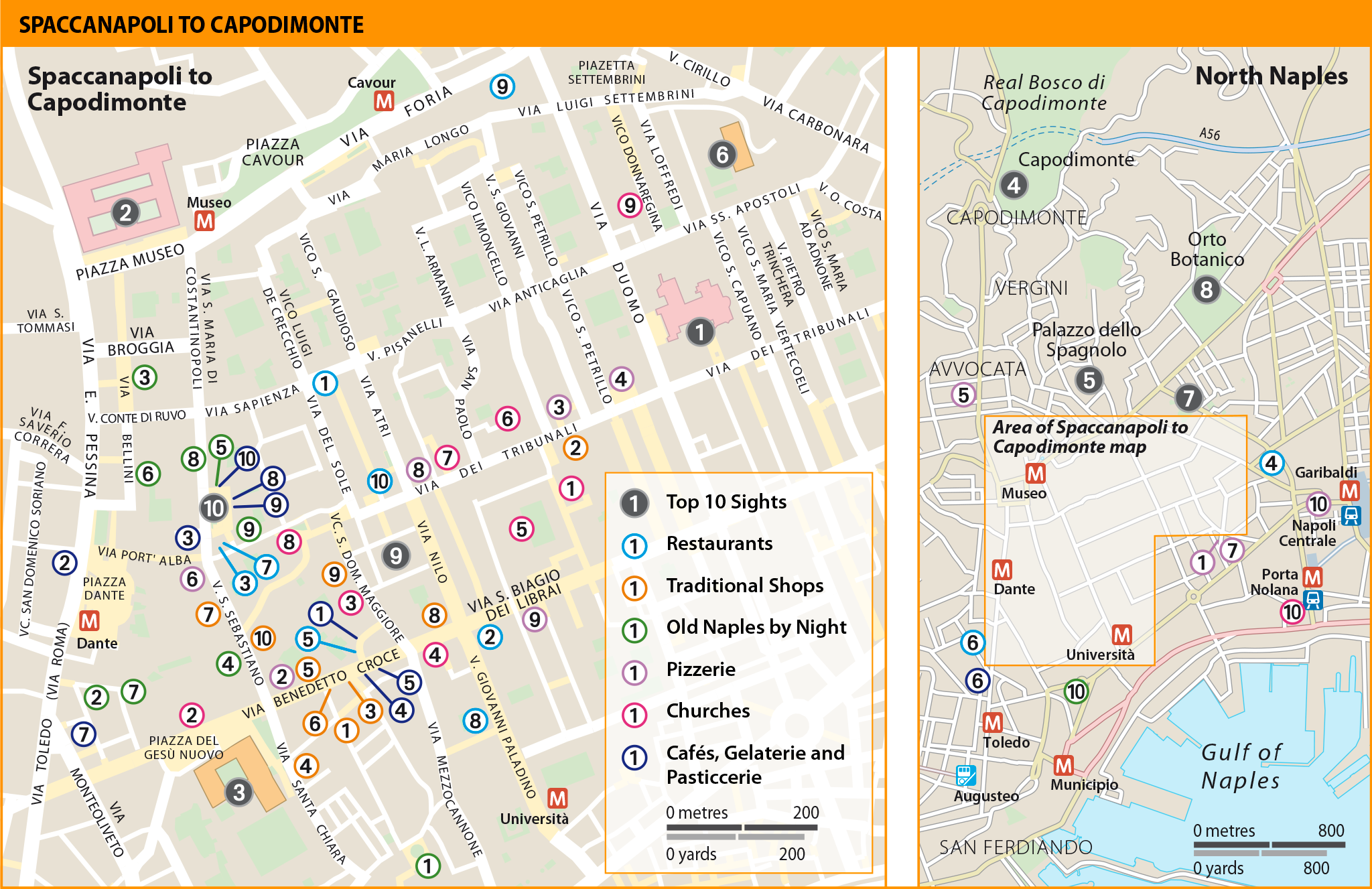Click the Augusteo funicular icon

(x=965, y=775)
